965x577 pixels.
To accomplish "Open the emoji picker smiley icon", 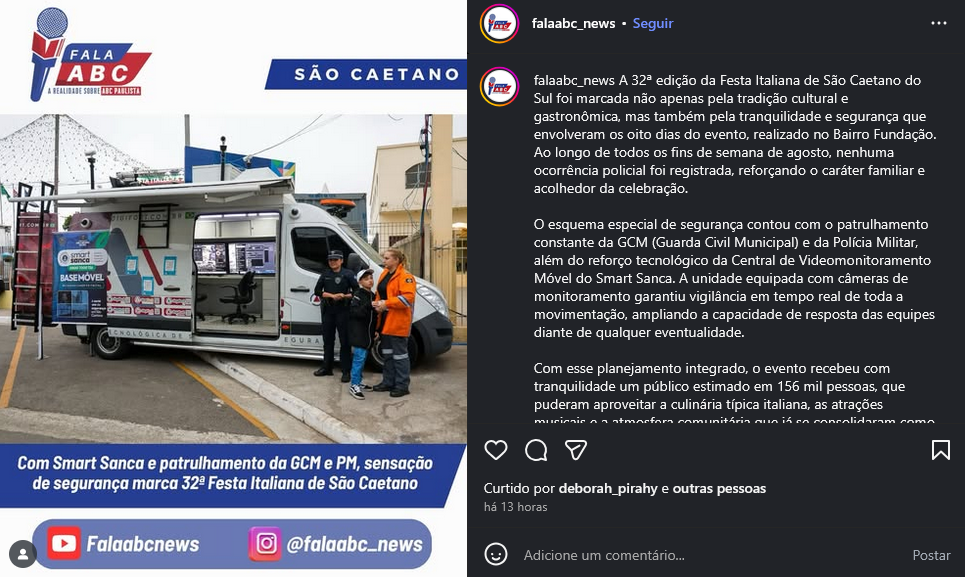I will point(495,554).
